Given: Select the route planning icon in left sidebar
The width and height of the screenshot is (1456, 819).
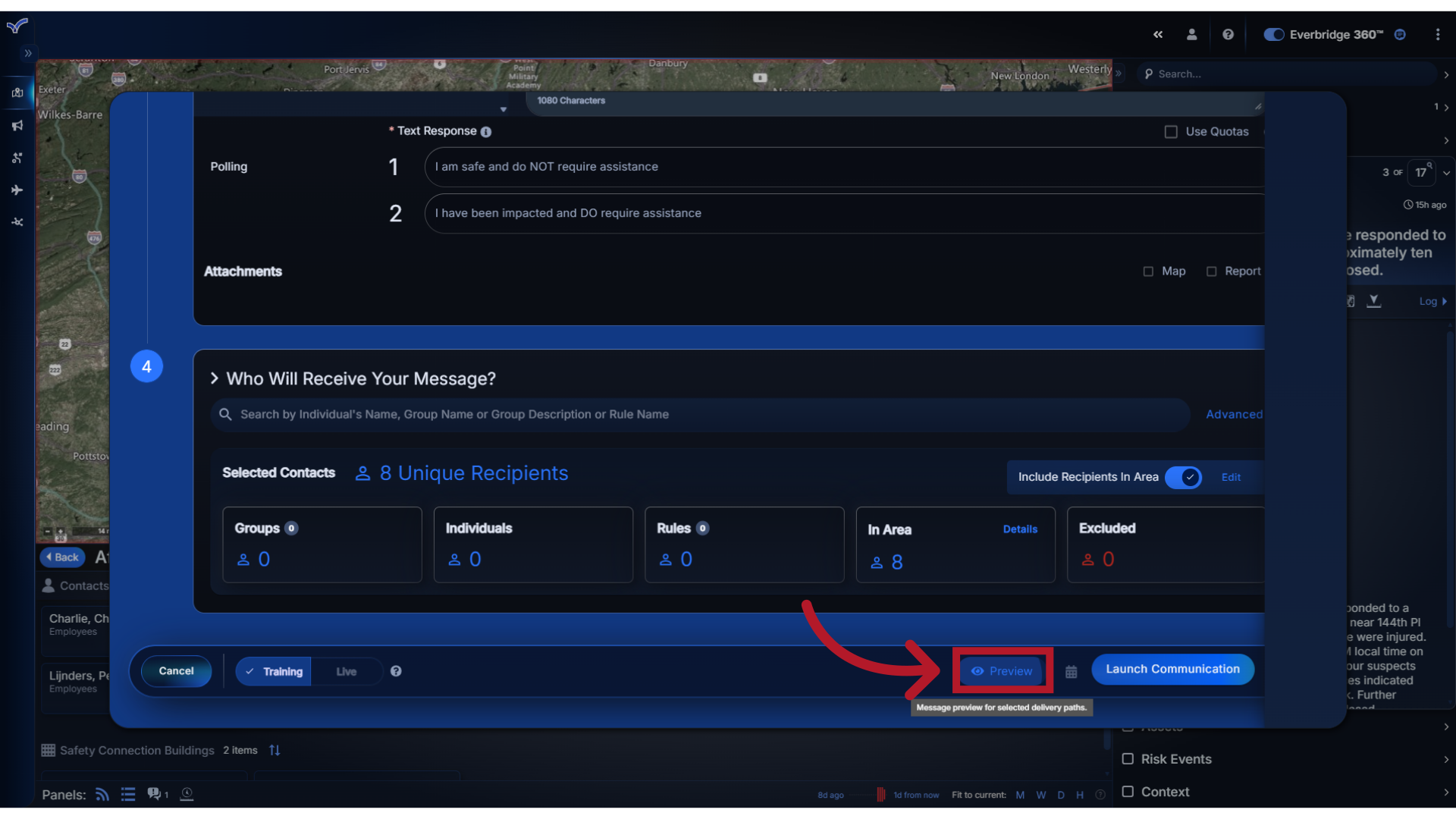Looking at the screenshot, I should 17,158.
